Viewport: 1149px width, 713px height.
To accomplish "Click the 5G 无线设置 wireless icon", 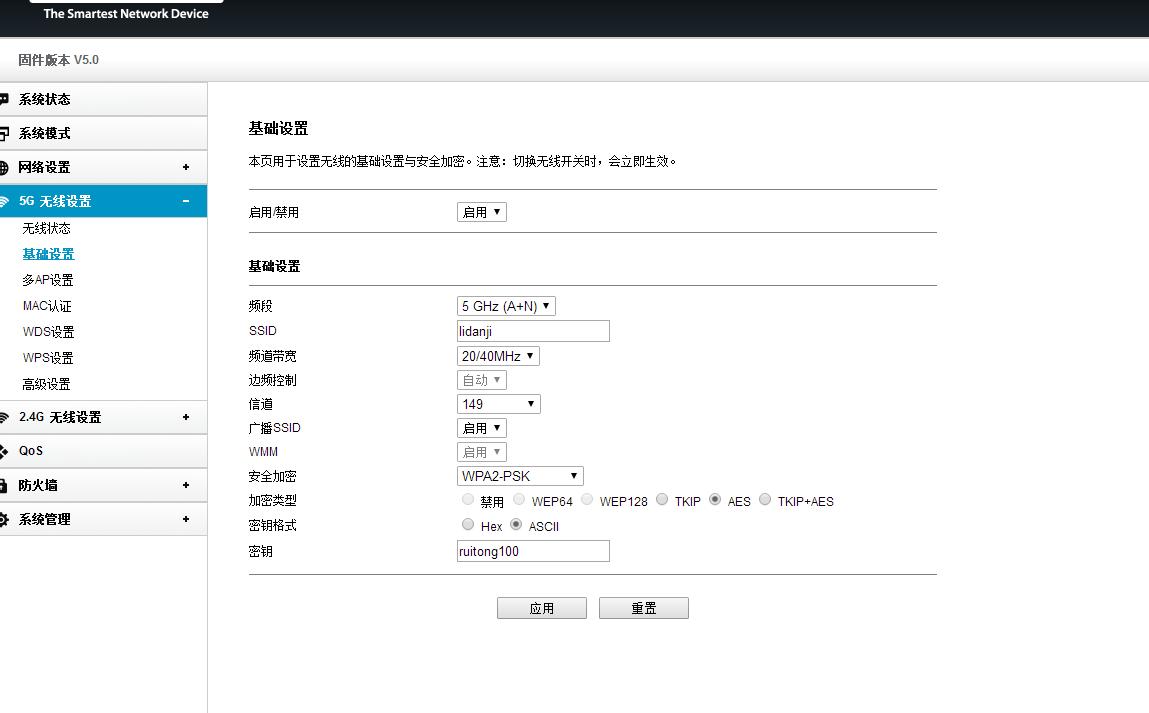I will click(x=8, y=201).
